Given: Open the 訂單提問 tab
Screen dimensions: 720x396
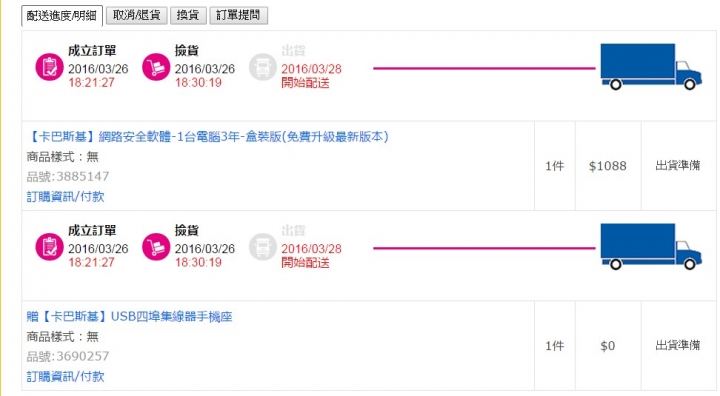Looking at the screenshot, I should (x=238, y=15).
